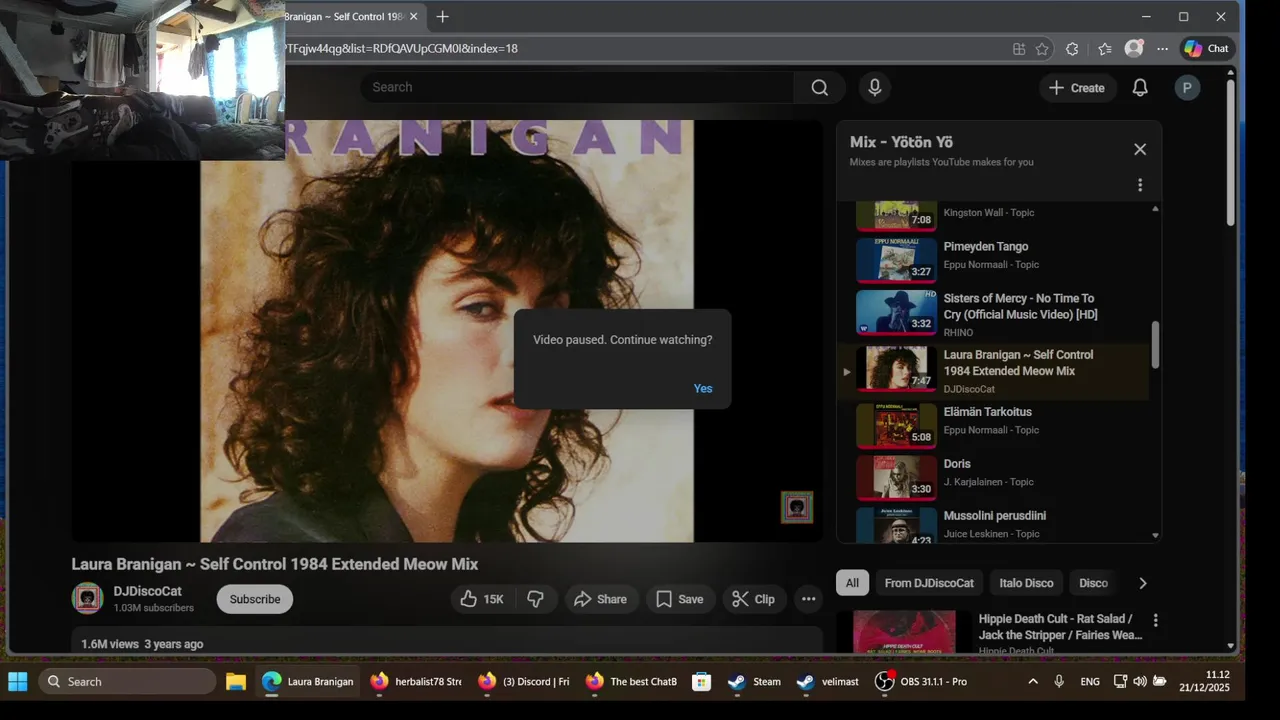Viewport: 1280px width, 720px height.
Task: Select the Disco filter chip
Action: [x=1093, y=583]
